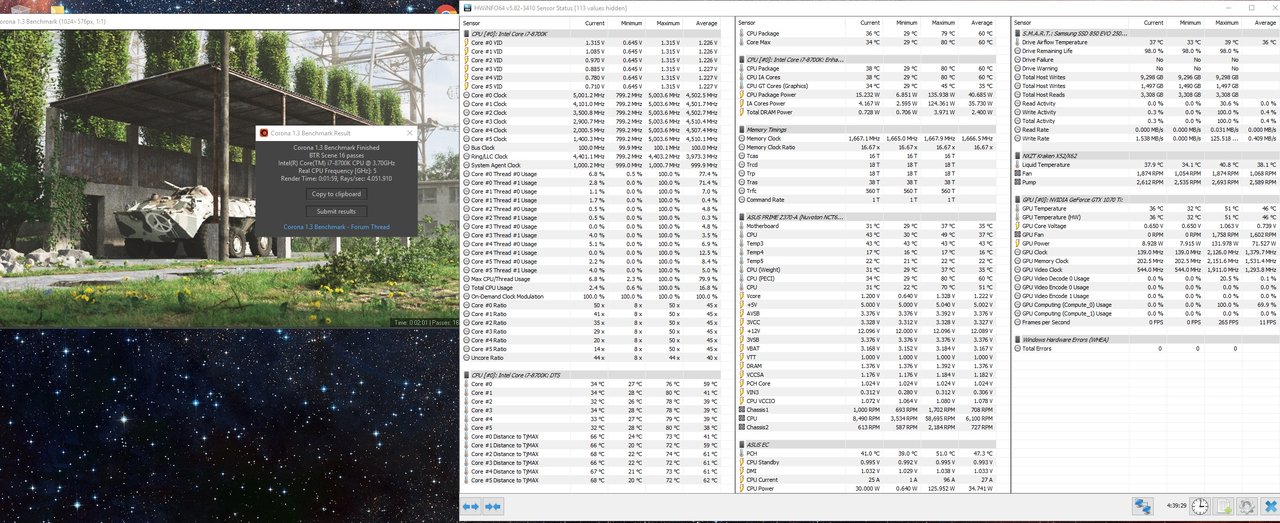1280x523 pixels.
Task: Open HWiNFO sensor settings gear icon
Action: (x=1246, y=507)
